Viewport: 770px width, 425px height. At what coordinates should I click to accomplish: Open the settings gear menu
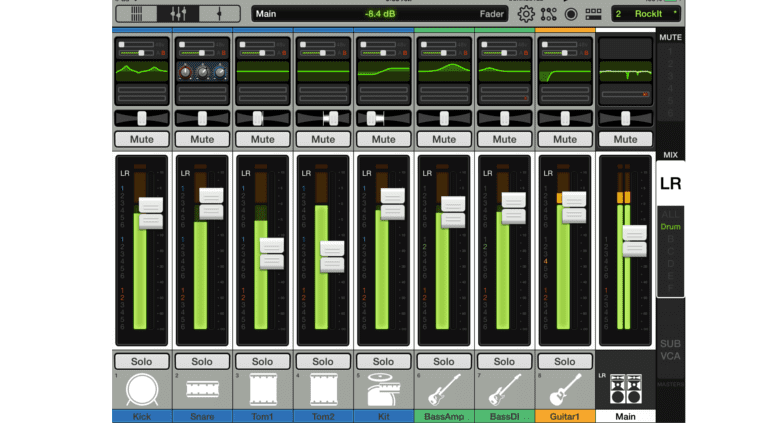(x=526, y=14)
